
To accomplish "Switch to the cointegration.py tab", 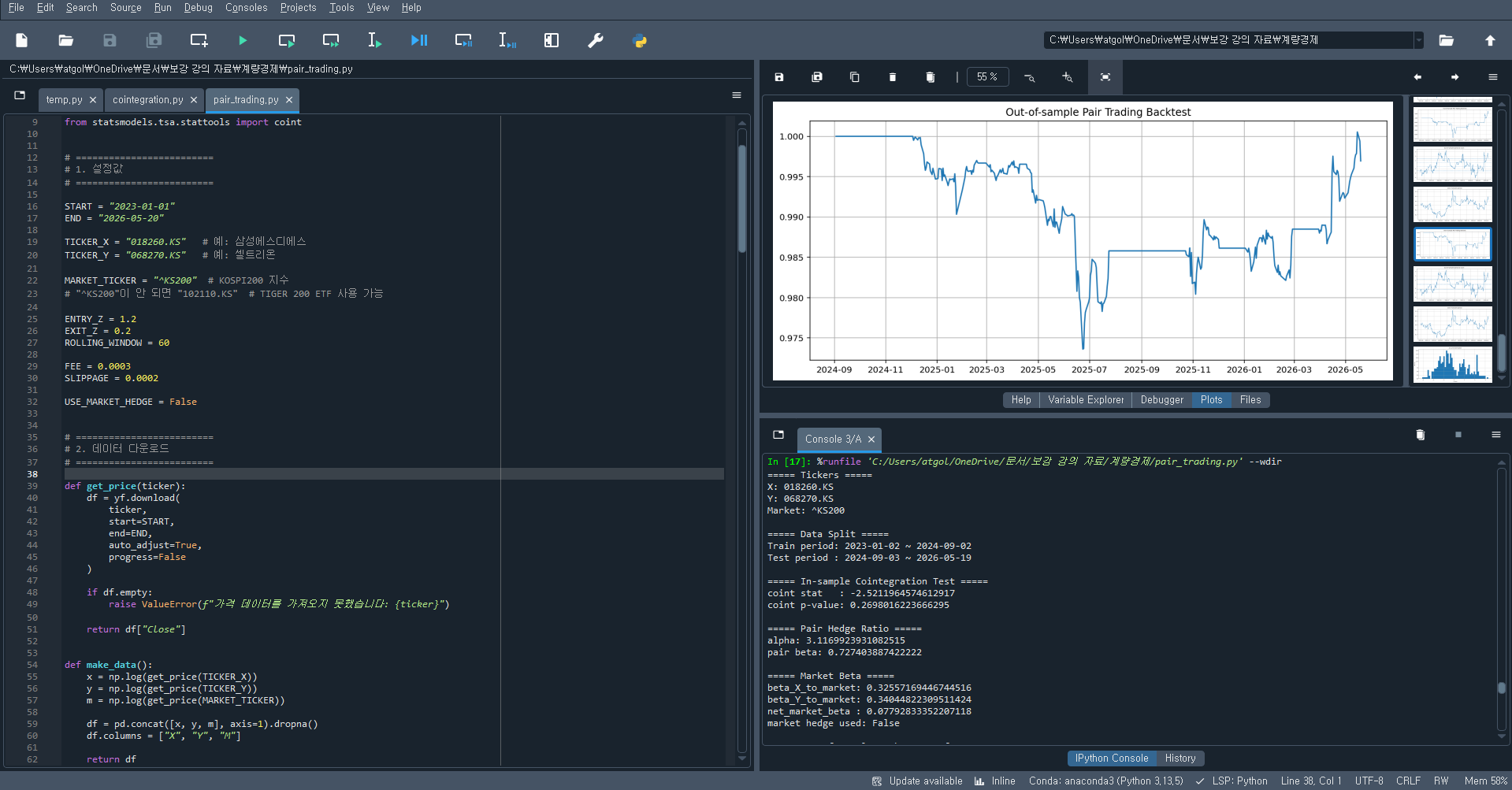I will 147,100.
